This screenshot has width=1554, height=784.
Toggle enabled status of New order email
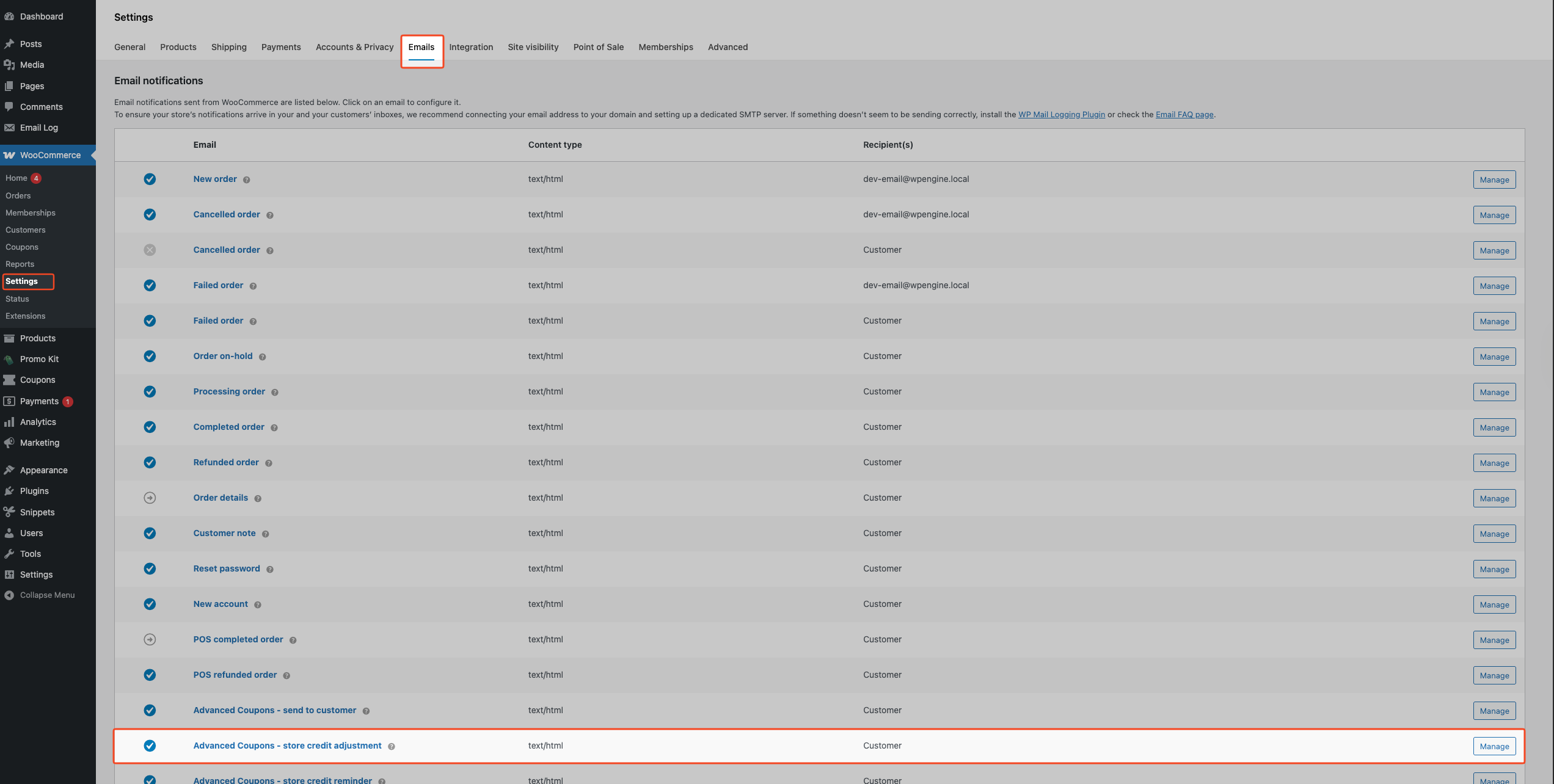pyautogui.click(x=150, y=179)
